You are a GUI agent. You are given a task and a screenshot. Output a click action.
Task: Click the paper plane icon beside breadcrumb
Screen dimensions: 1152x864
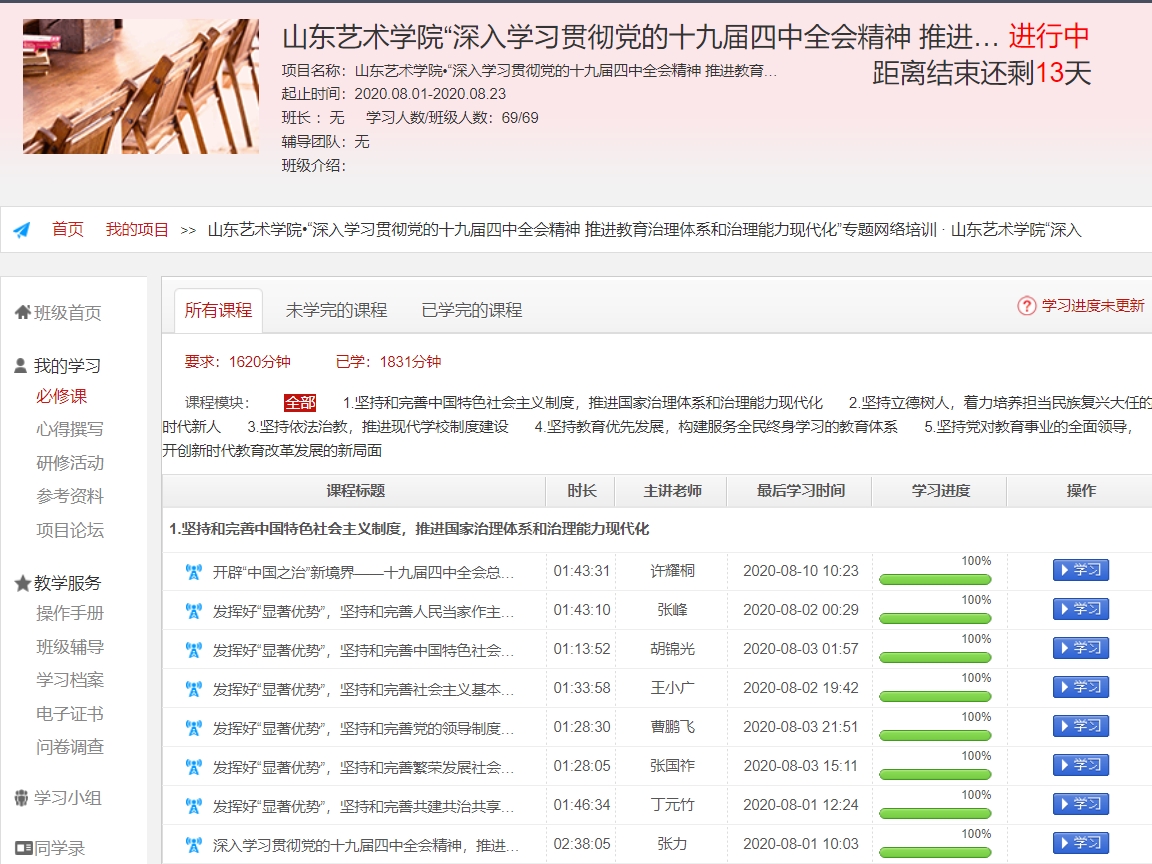point(21,230)
